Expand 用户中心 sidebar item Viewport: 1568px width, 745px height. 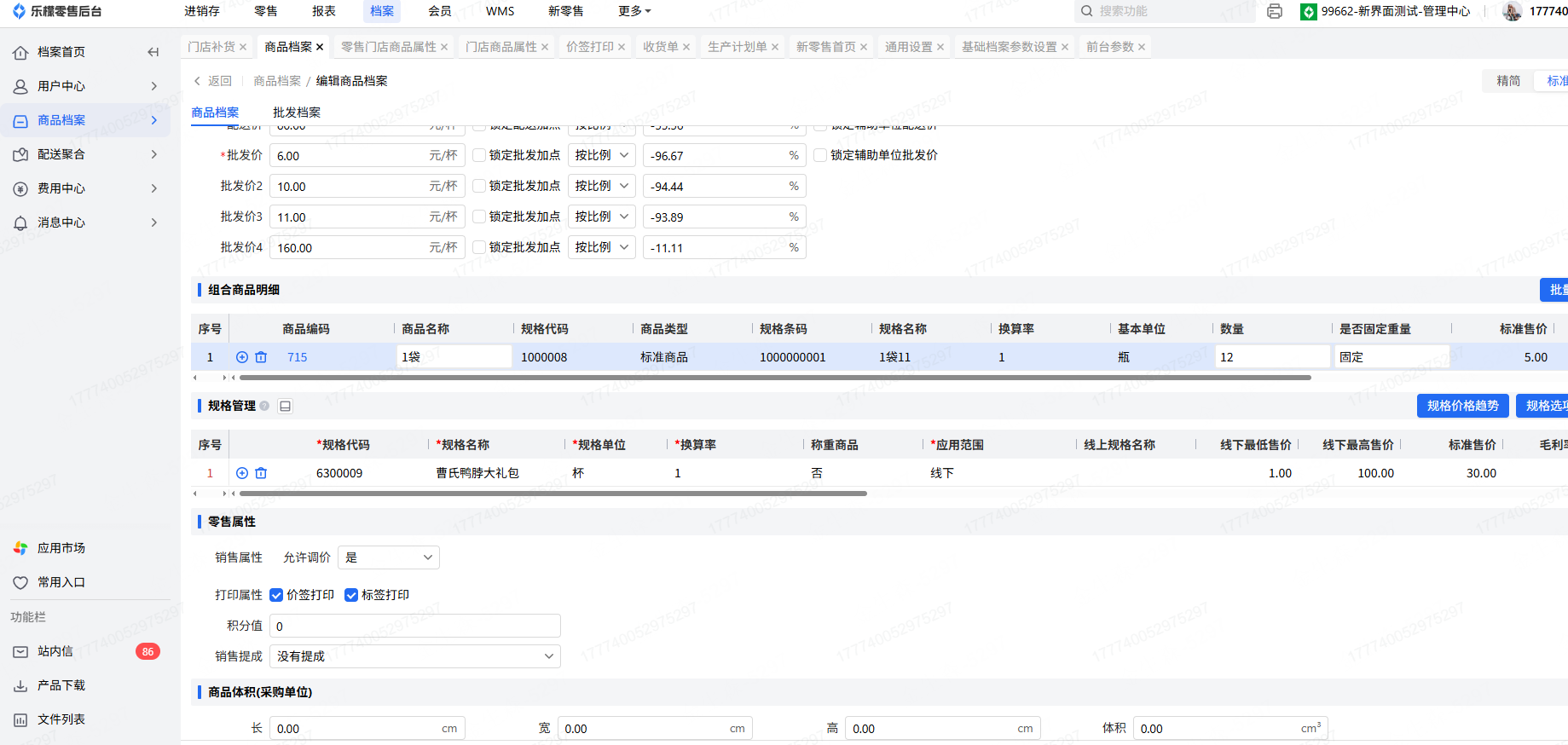tap(154, 86)
